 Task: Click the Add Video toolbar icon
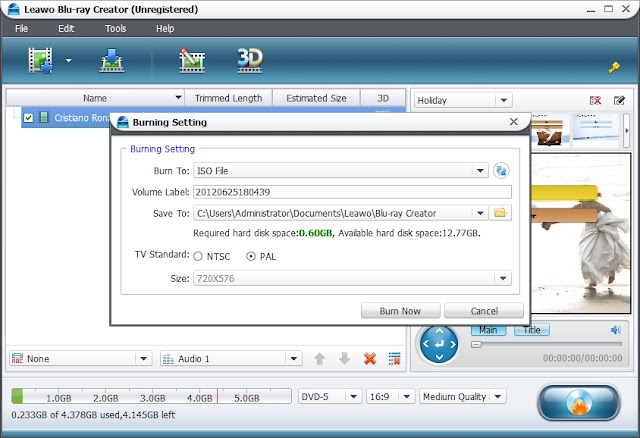(40, 60)
